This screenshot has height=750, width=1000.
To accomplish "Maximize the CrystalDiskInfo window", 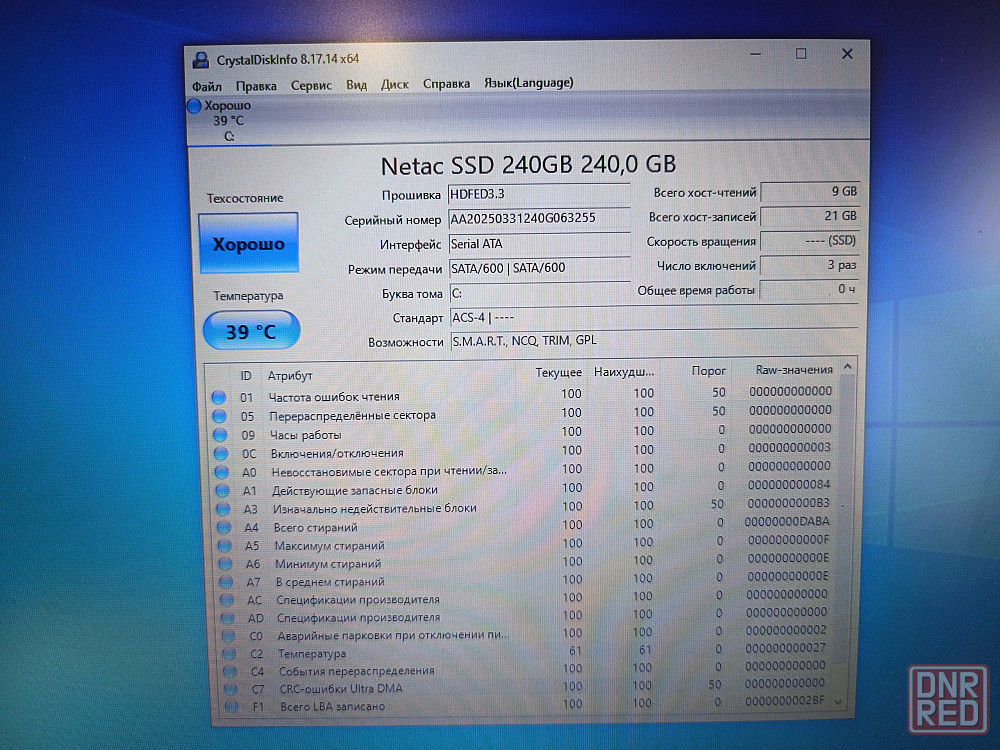I will (801, 54).
